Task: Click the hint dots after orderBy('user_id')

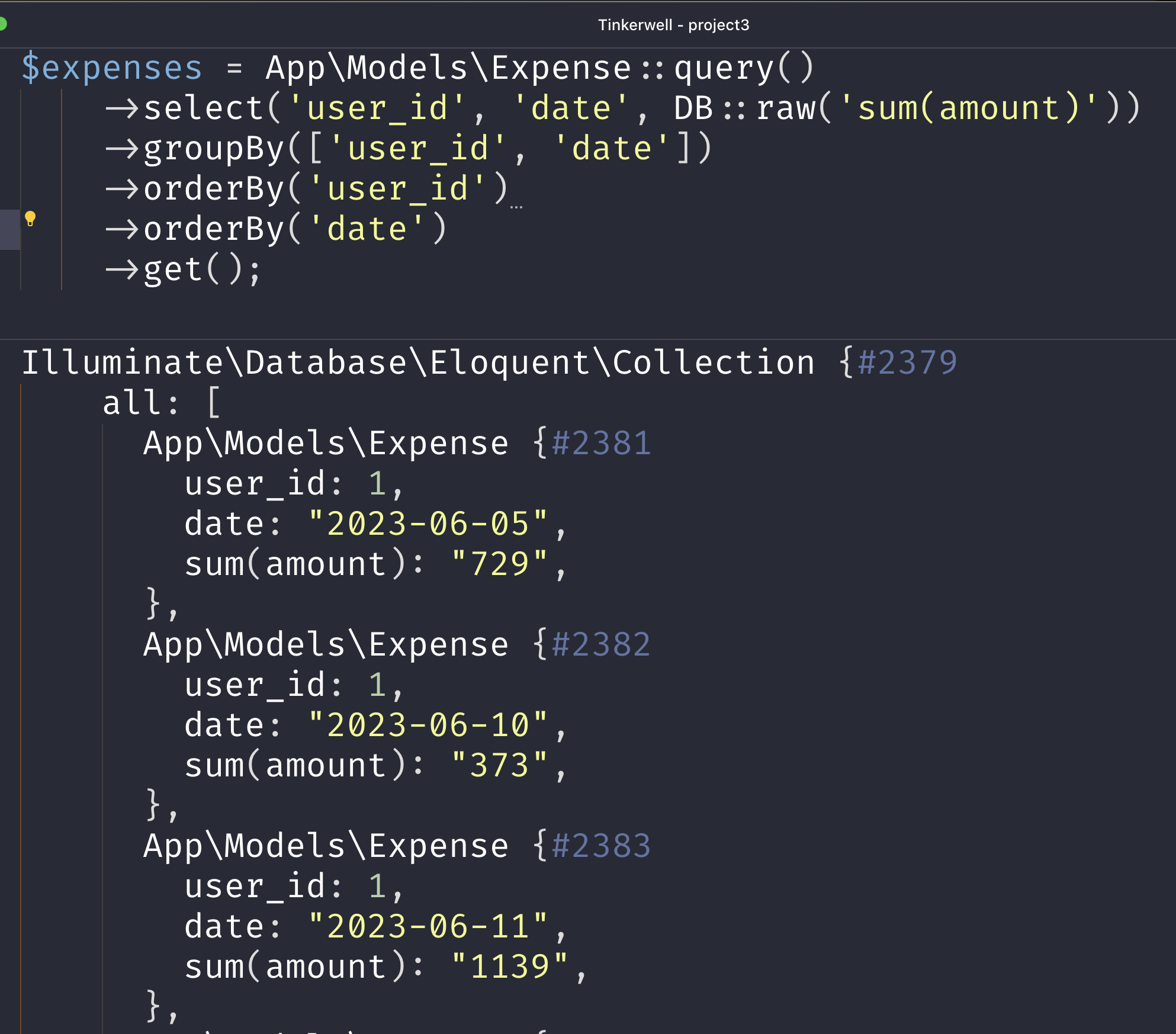Action: click(x=516, y=207)
